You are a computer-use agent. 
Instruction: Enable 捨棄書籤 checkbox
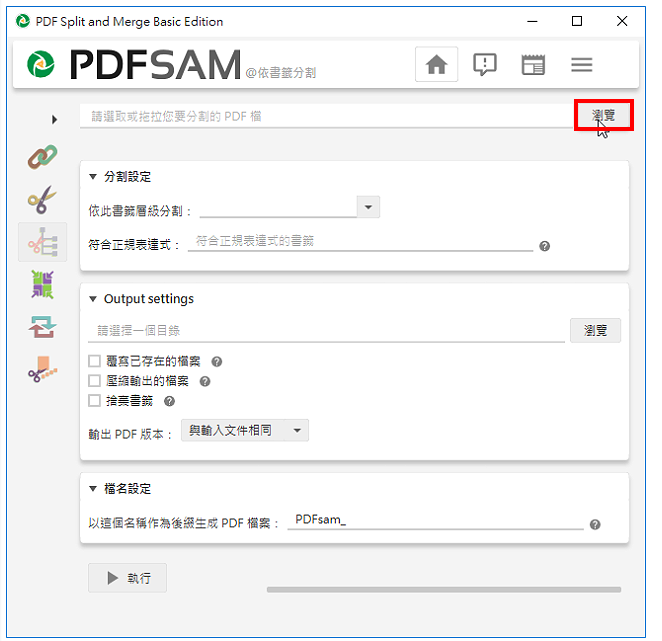[x=94, y=400]
